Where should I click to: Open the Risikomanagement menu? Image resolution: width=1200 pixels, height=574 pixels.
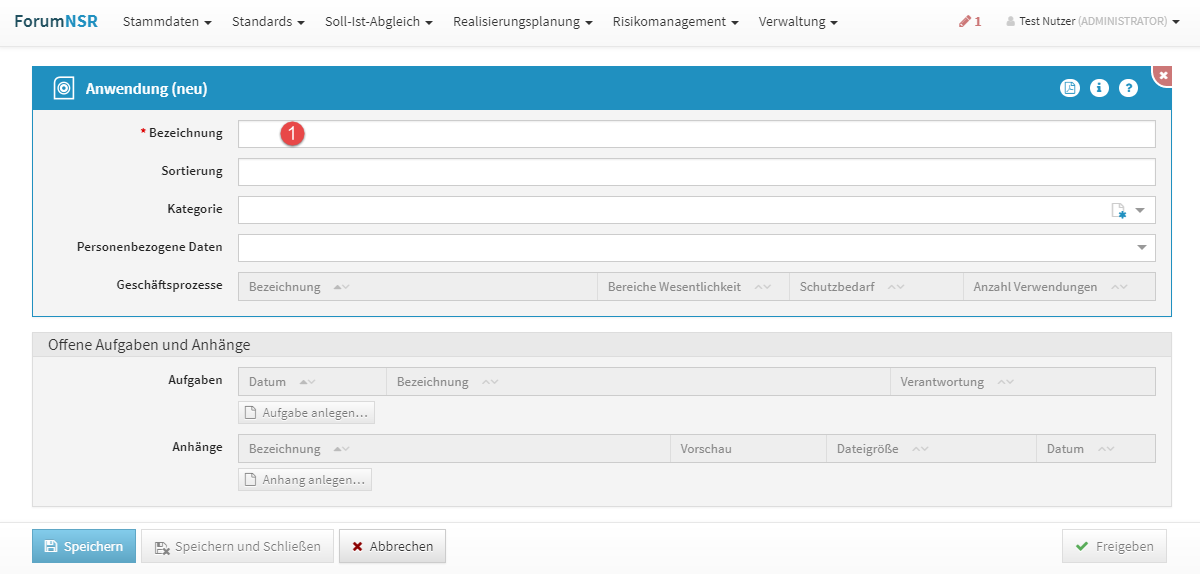pyautogui.click(x=675, y=21)
